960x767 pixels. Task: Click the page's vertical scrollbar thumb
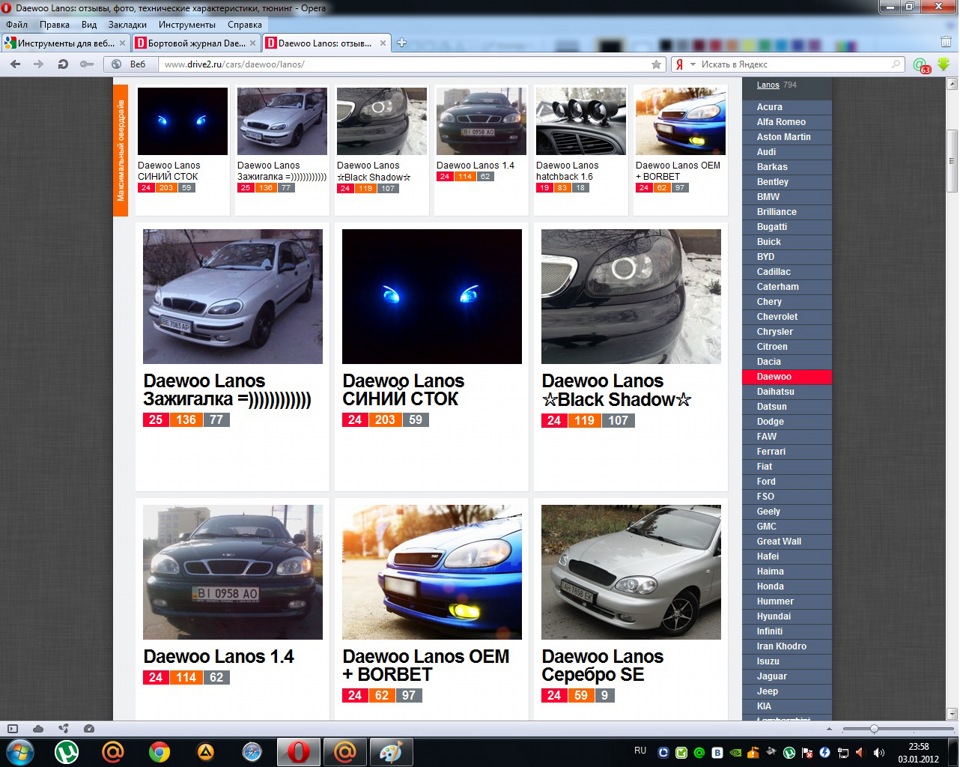coord(951,162)
